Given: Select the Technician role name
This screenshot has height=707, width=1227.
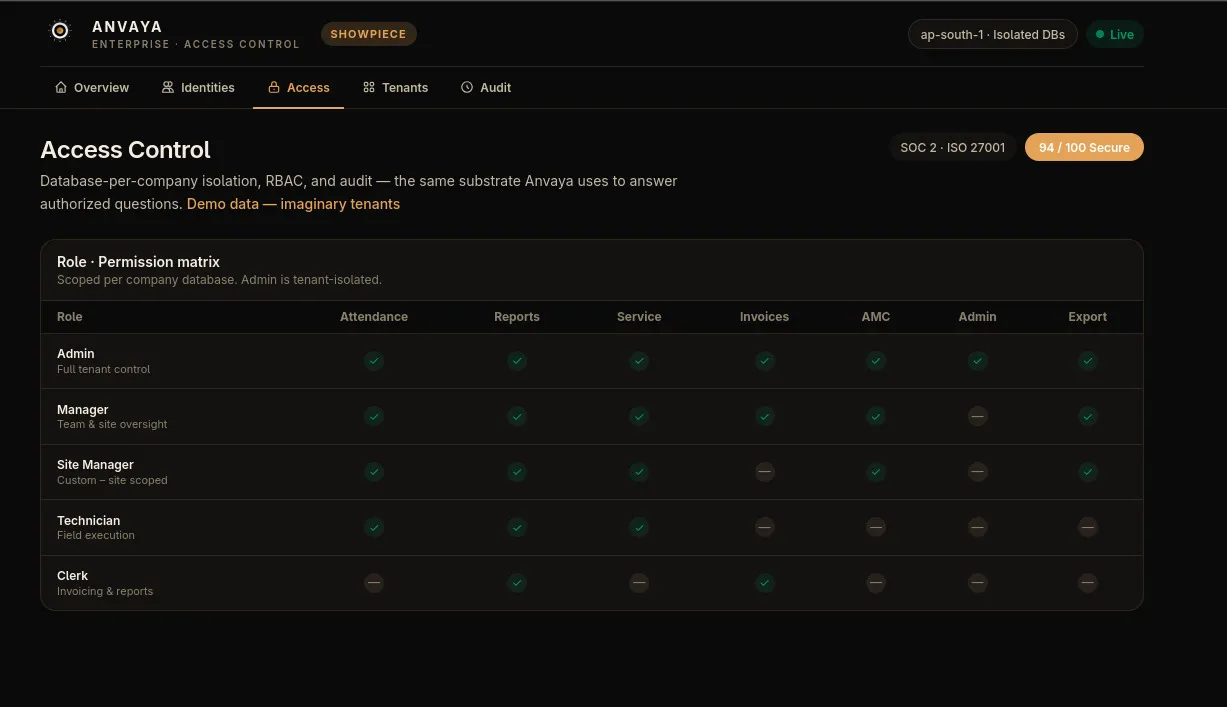Looking at the screenshot, I should 88,521.
